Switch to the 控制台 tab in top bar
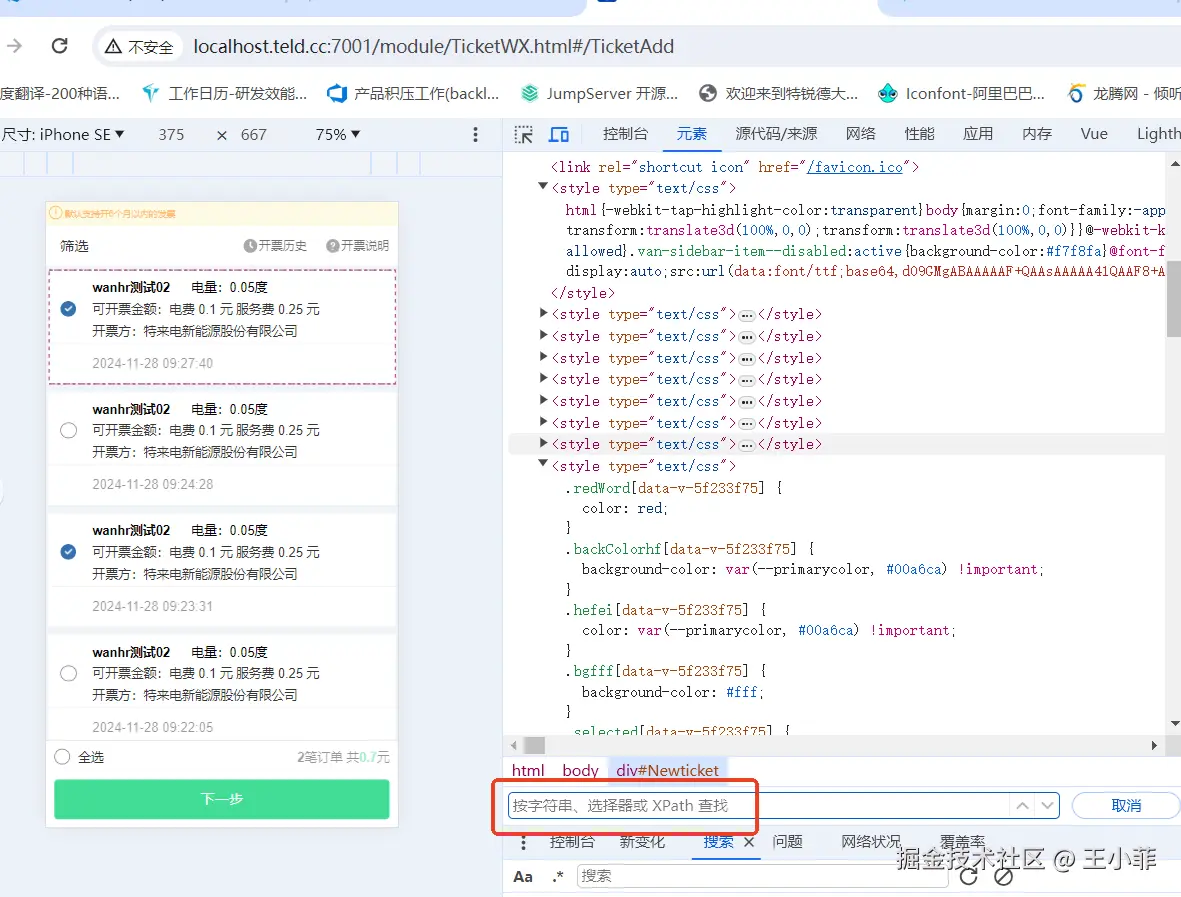Image resolution: width=1181 pixels, height=897 pixels. pyautogui.click(x=625, y=134)
